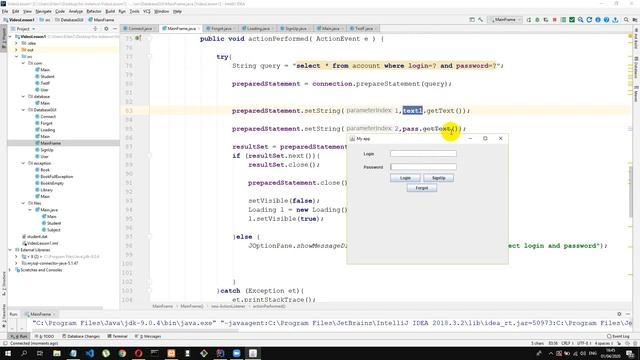Switch to the Forgot.java editor tab
Screen dimensions: 640x360
click(x=221, y=29)
